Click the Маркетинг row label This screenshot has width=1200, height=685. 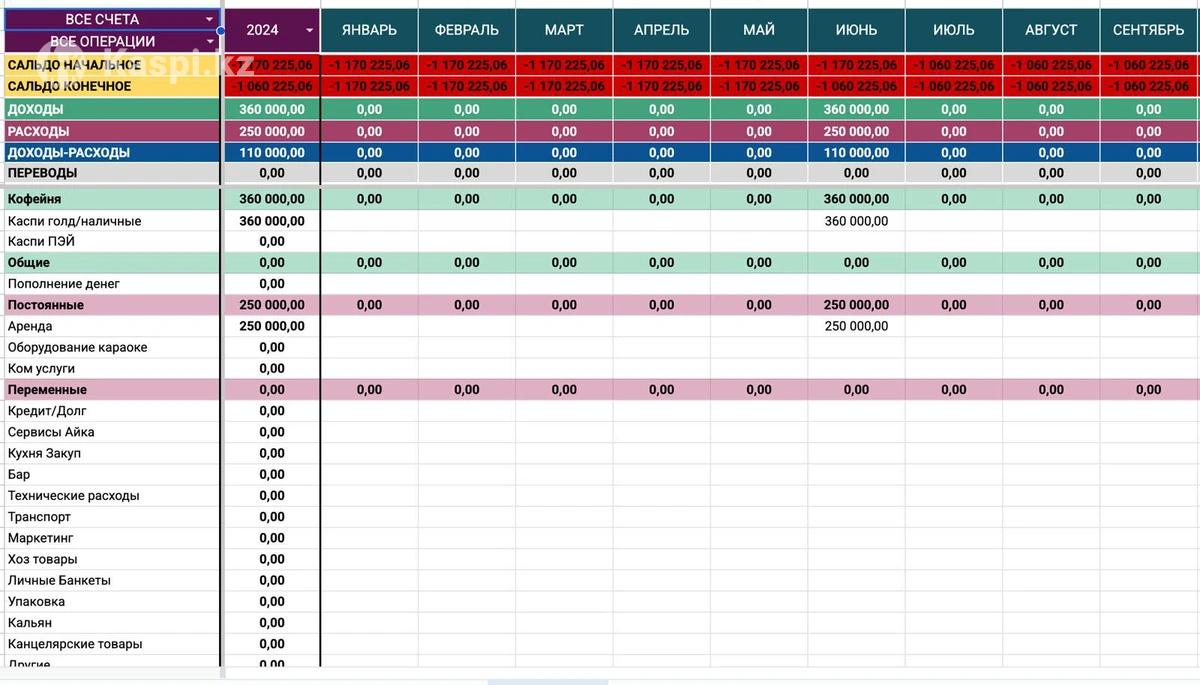[x=39, y=538]
